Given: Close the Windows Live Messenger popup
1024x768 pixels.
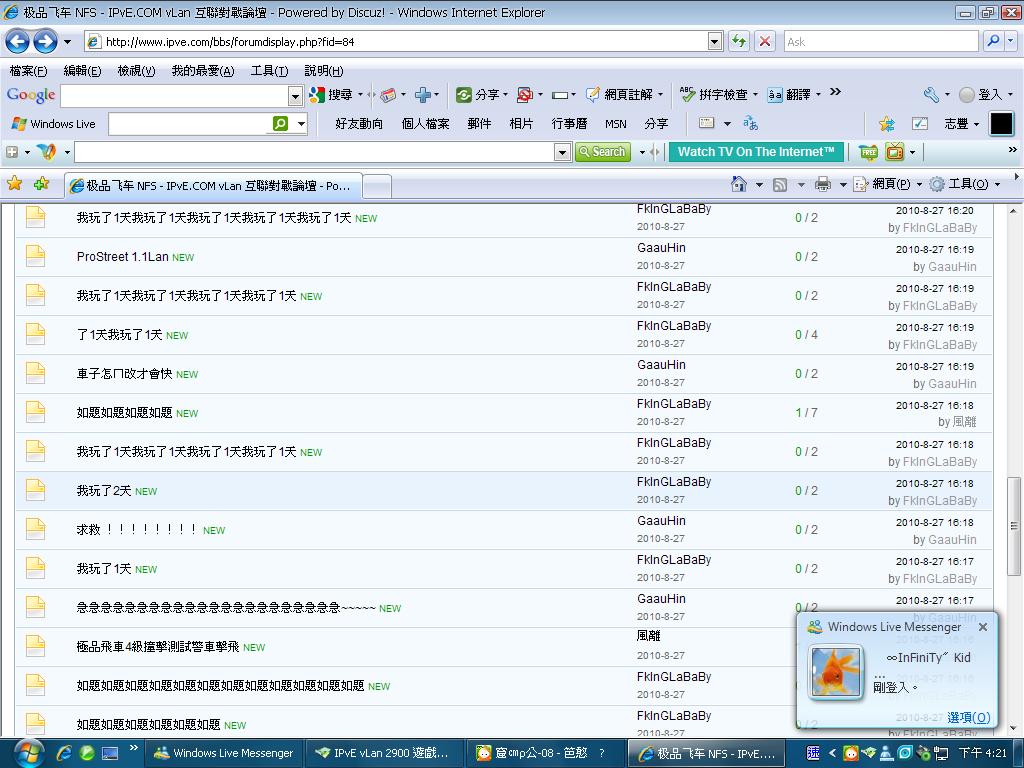Looking at the screenshot, I should tap(982, 627).
